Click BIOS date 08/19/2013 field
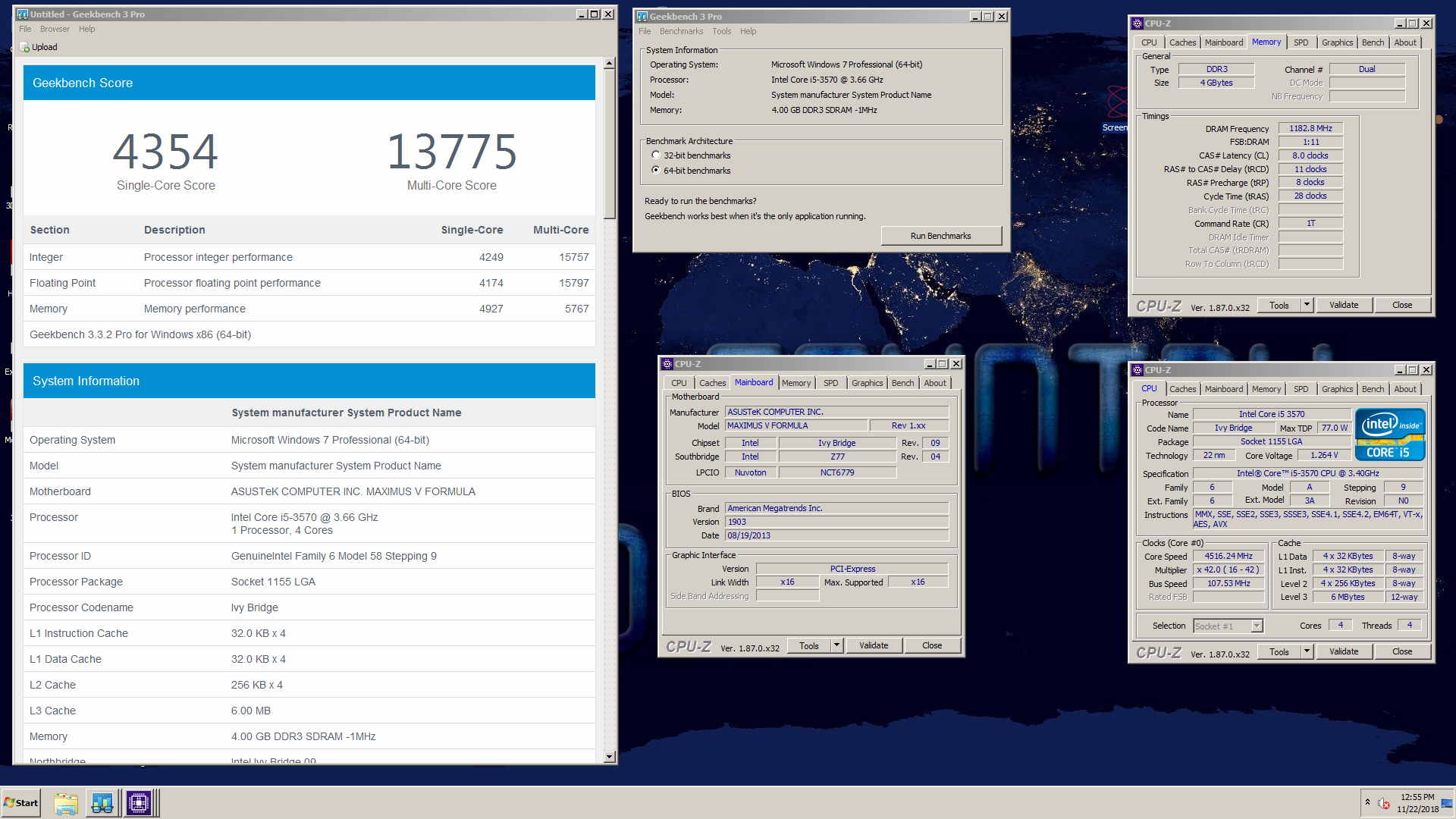 [836, 535]
